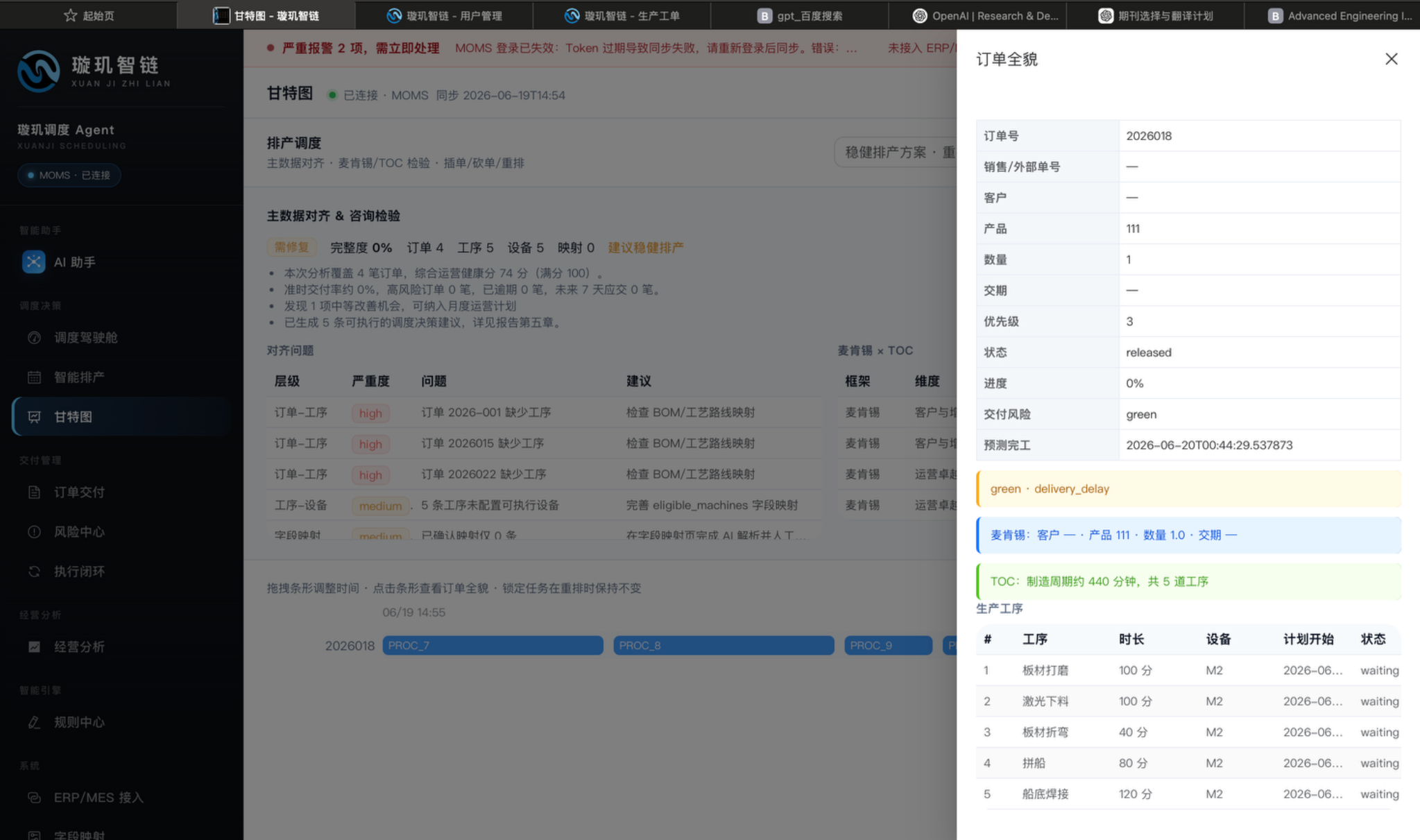Viewport: 1420px width, 840px height.
Task: Open AI 助手 via its icon
Action: click(33, 262)
